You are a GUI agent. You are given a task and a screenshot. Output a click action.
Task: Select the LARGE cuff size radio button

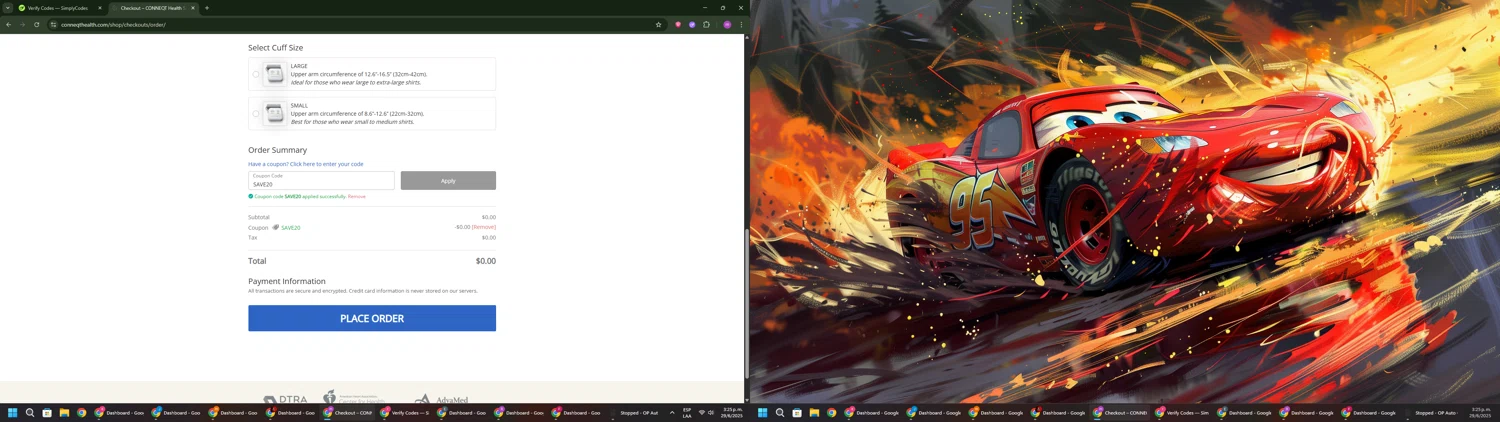(256, 74)
